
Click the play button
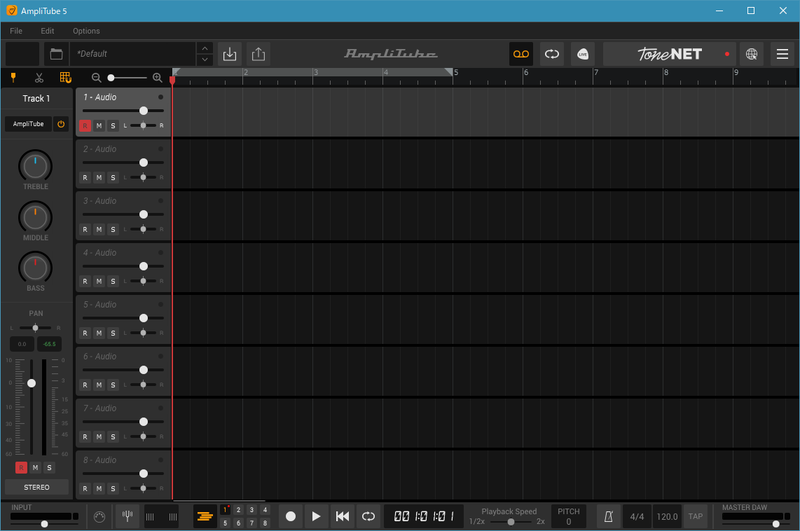(316, 516)
